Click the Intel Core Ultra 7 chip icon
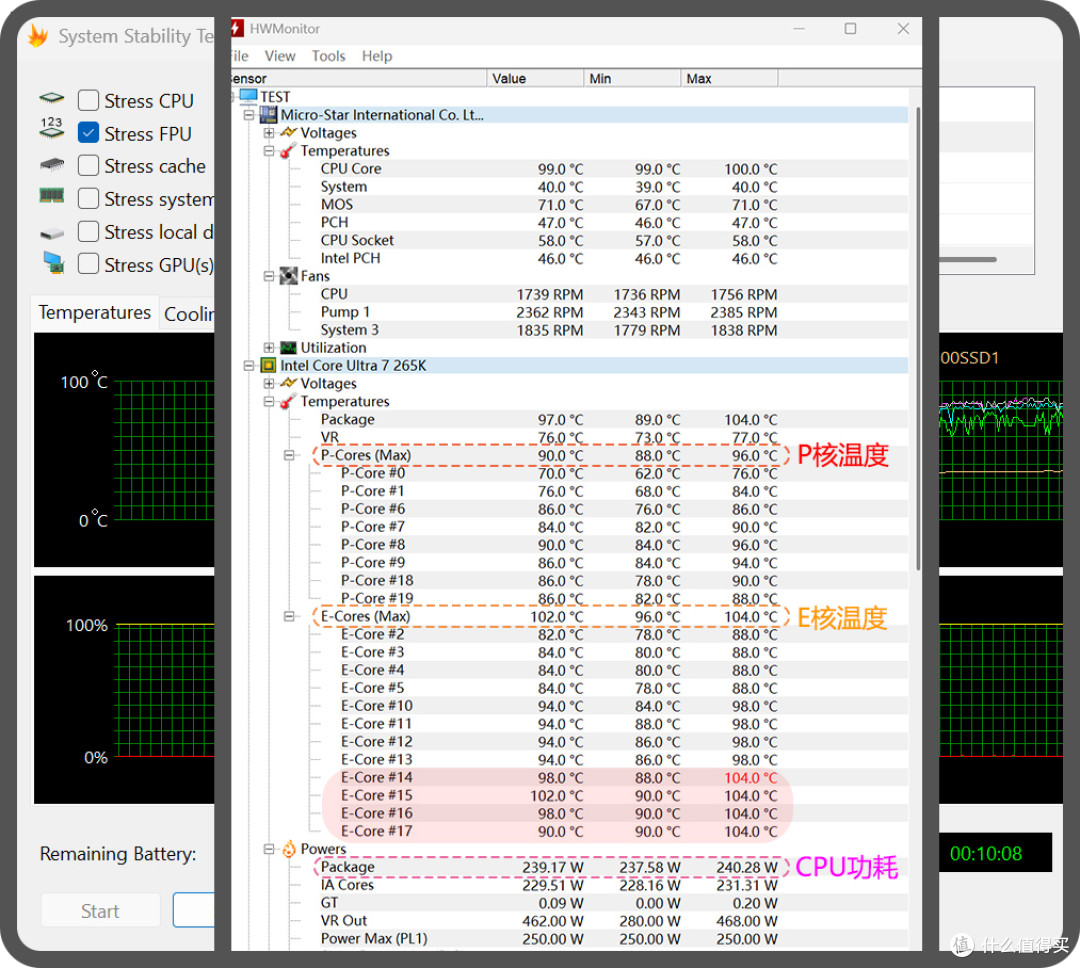1080x968 pixels. (x=269, y=365)
